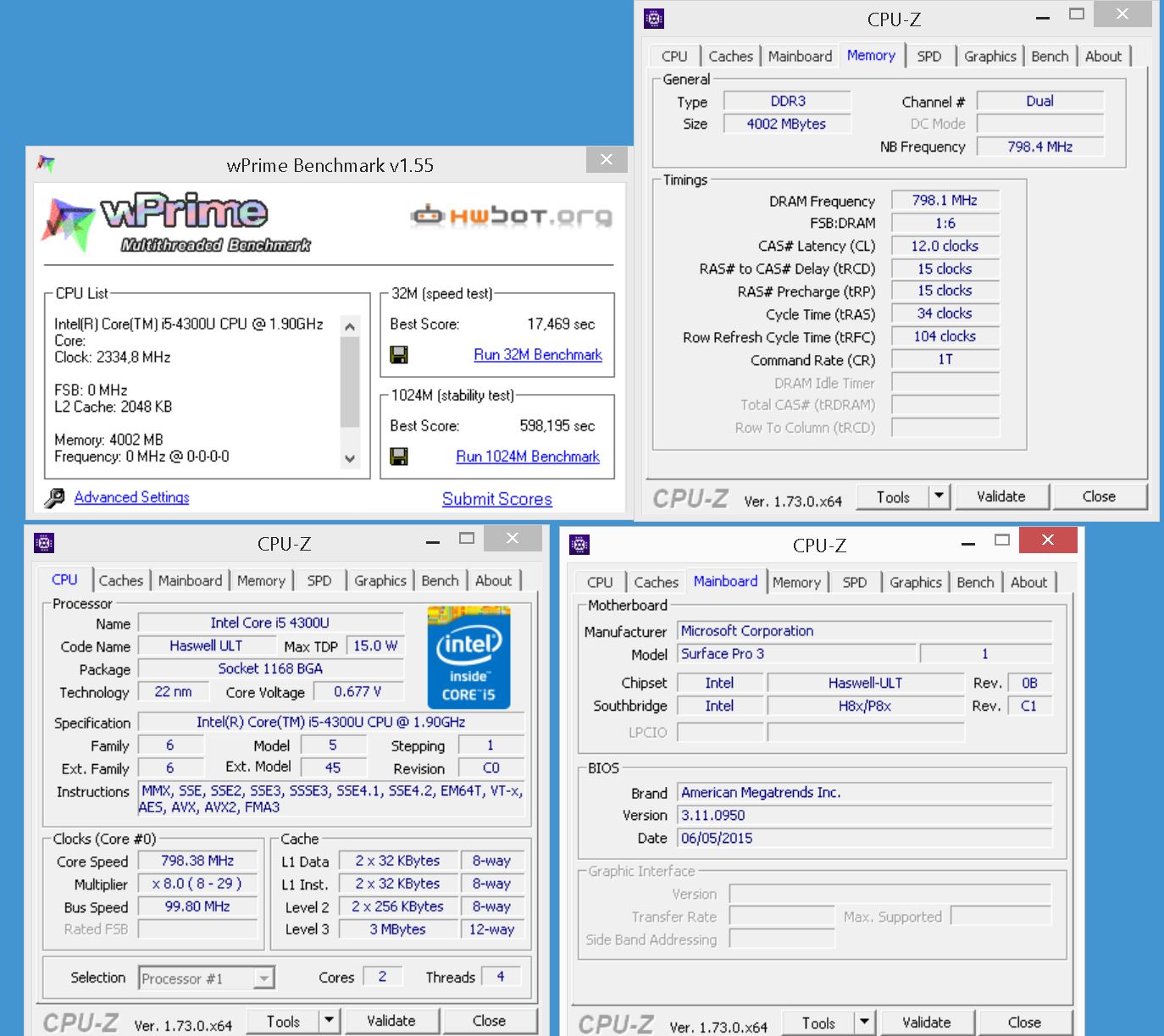1164x1036 pixels.
Task: Click Run 32M Benchmark link
Action: click(538, 355)
